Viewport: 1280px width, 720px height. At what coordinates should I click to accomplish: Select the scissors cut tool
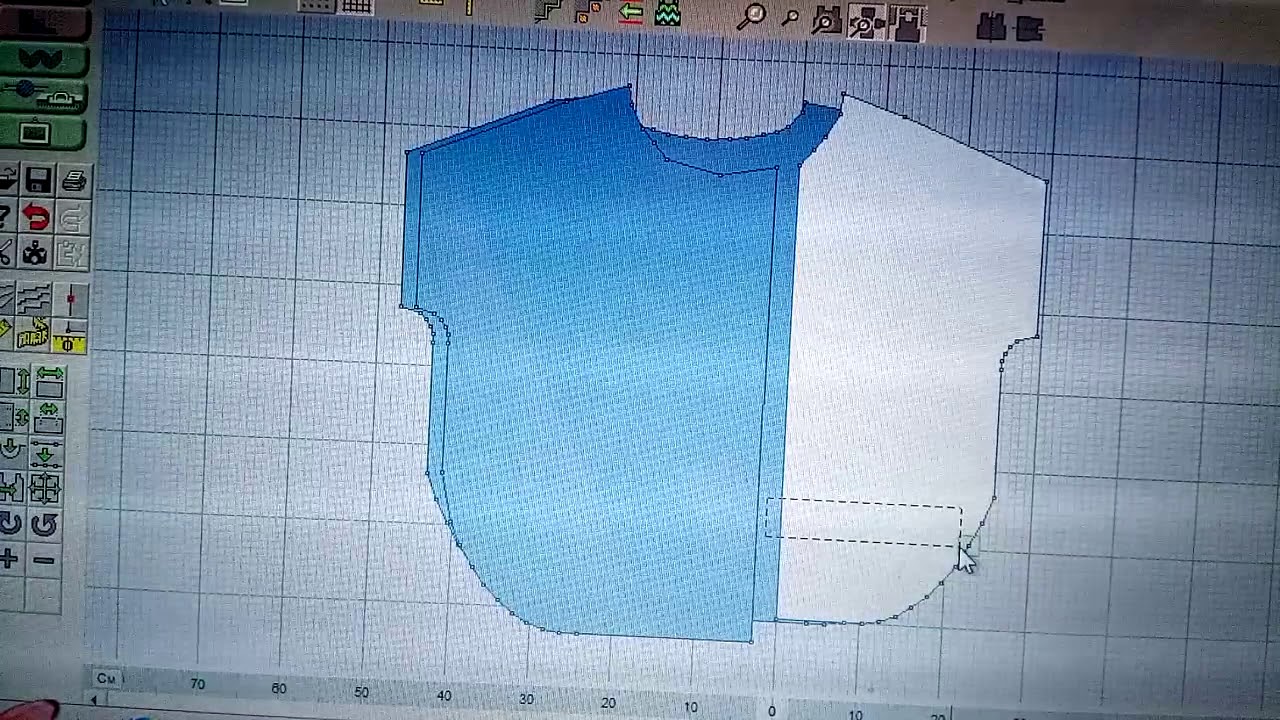click(6, 252)
